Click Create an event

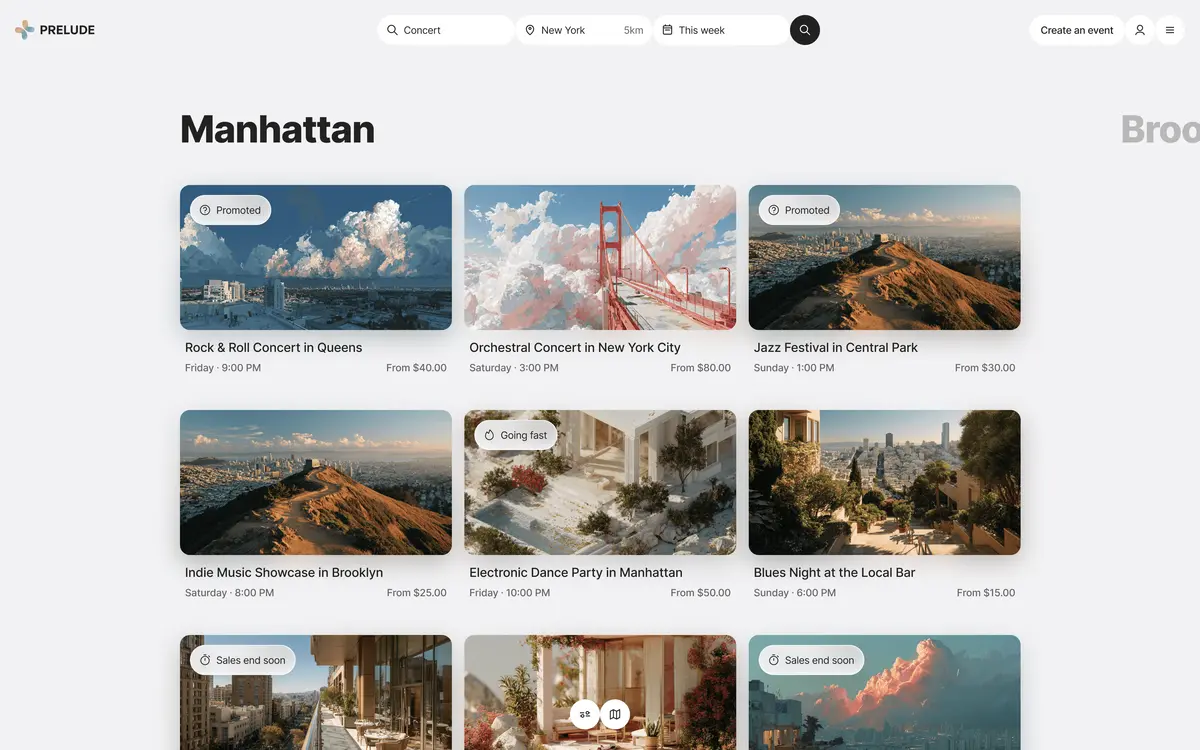click(x=1075, y=28)
